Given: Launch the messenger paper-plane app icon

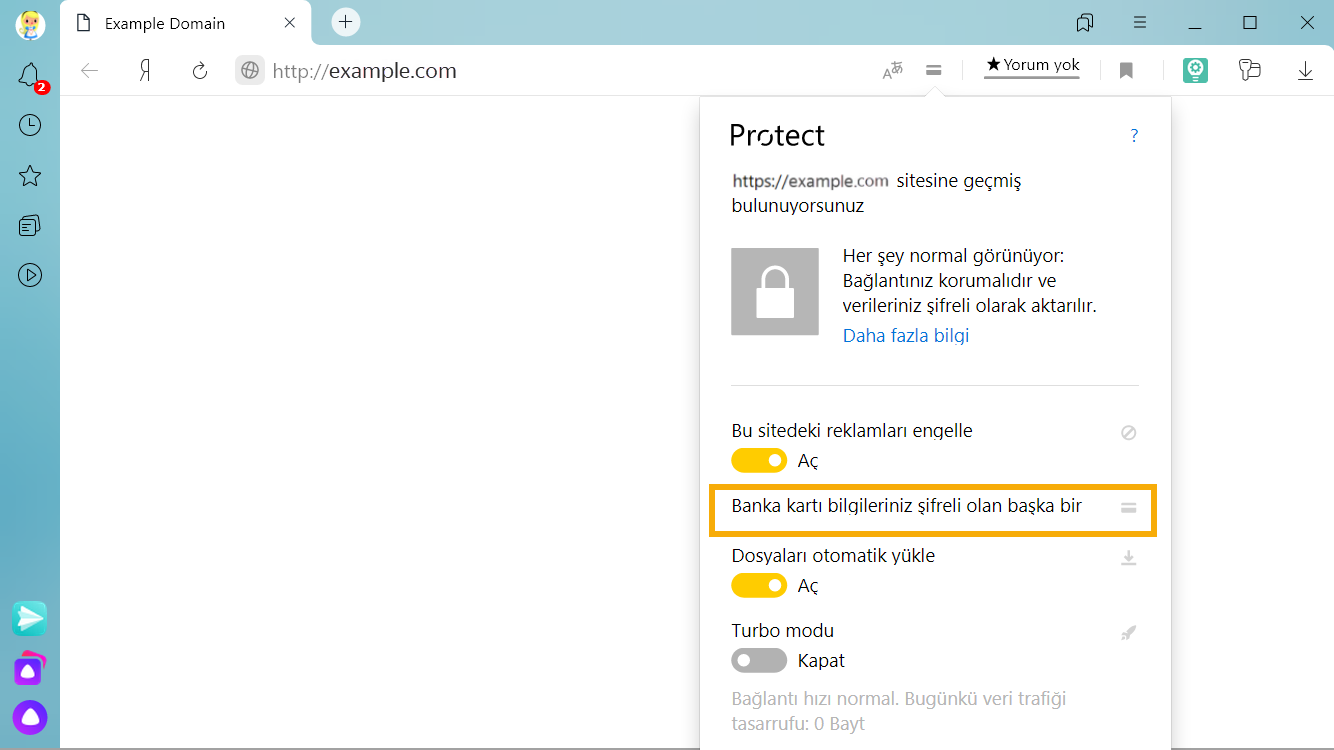Looking at the screenshot, I should (30, 619).
